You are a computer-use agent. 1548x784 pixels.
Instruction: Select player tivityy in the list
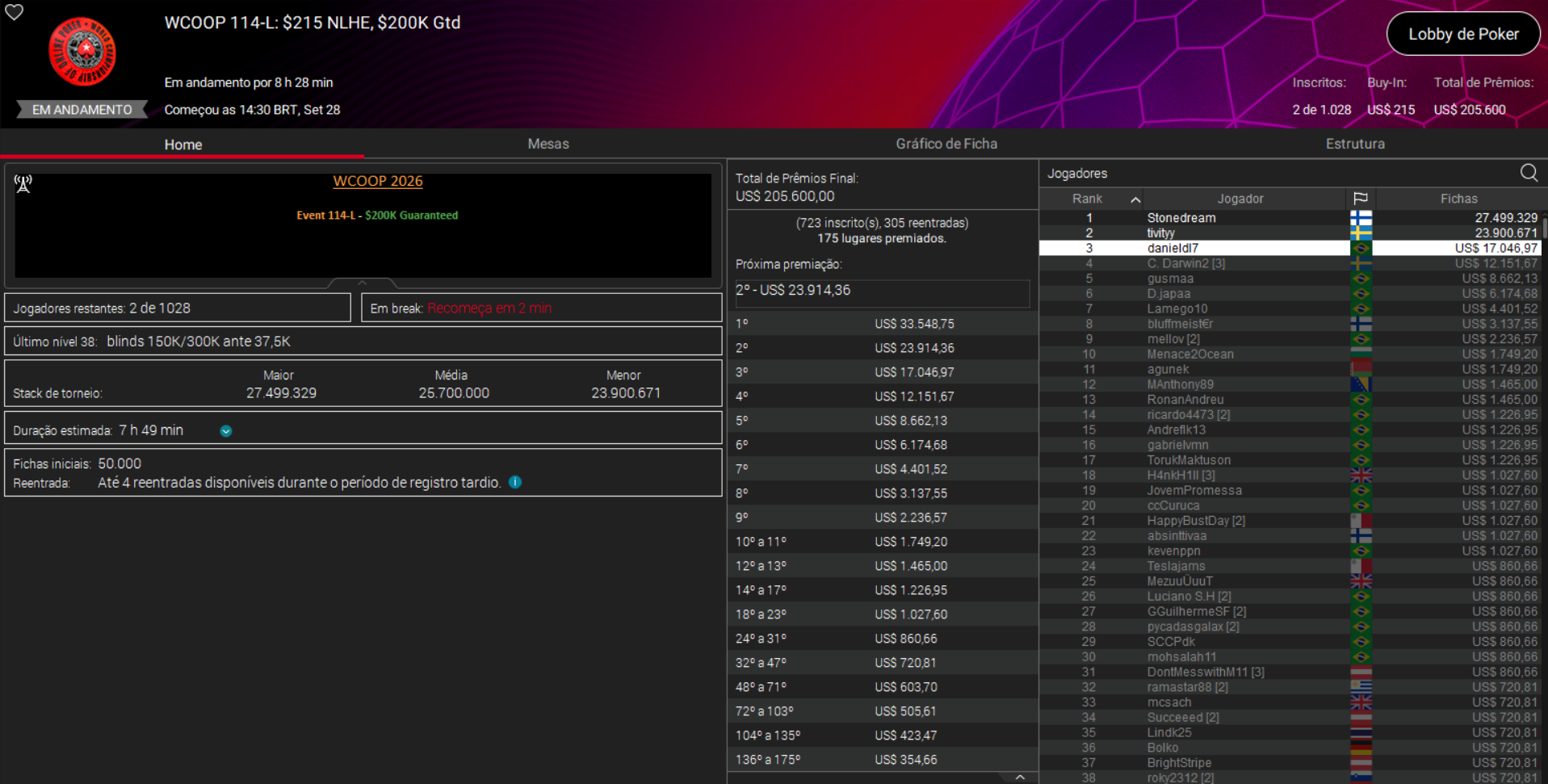click(1290, 233)
